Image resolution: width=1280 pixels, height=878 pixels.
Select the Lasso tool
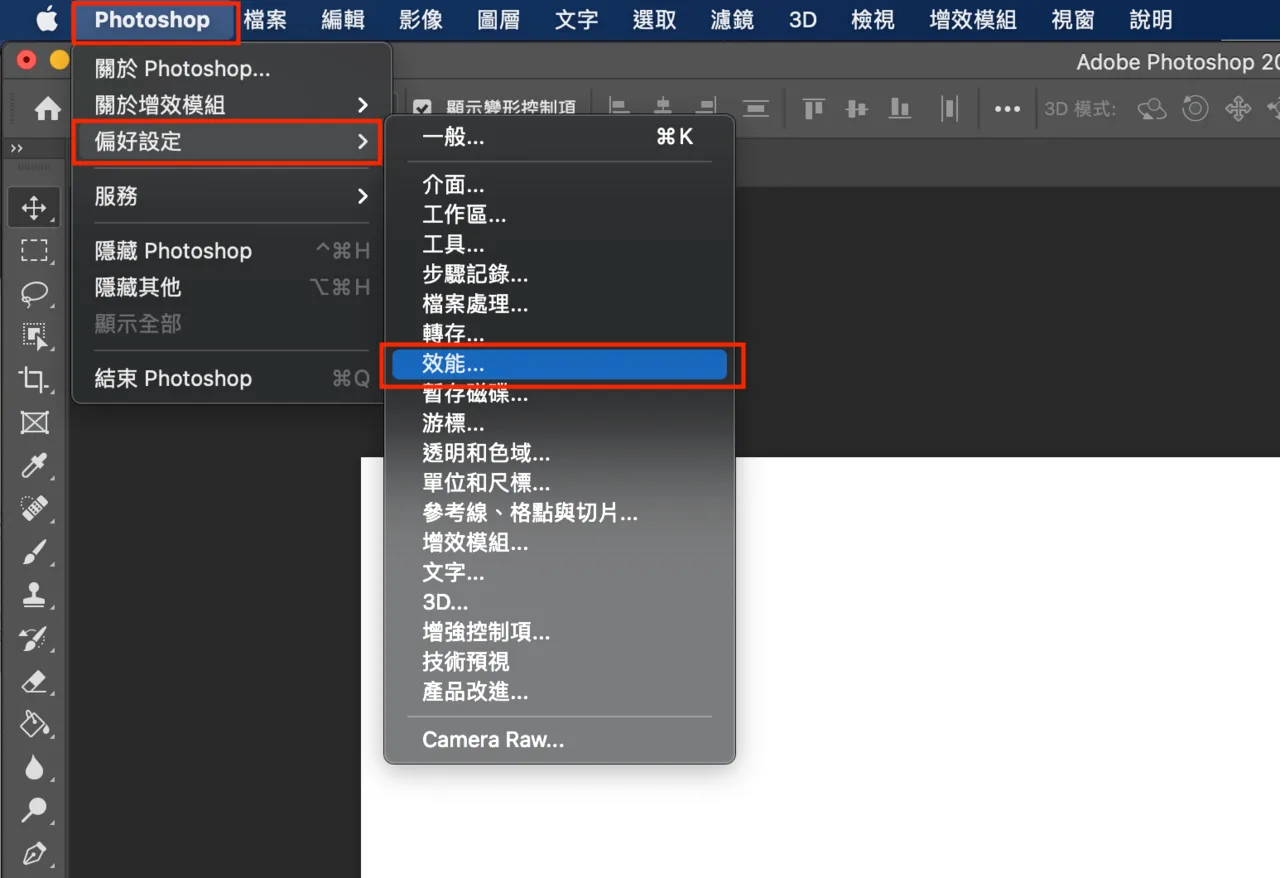coord(35,294)
